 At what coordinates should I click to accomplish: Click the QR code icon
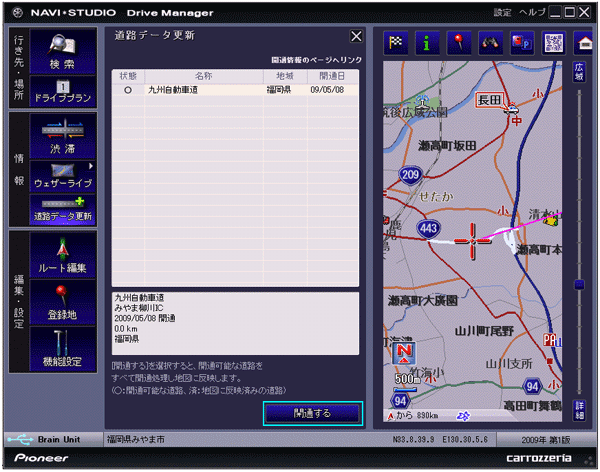[x=554, y=43]
